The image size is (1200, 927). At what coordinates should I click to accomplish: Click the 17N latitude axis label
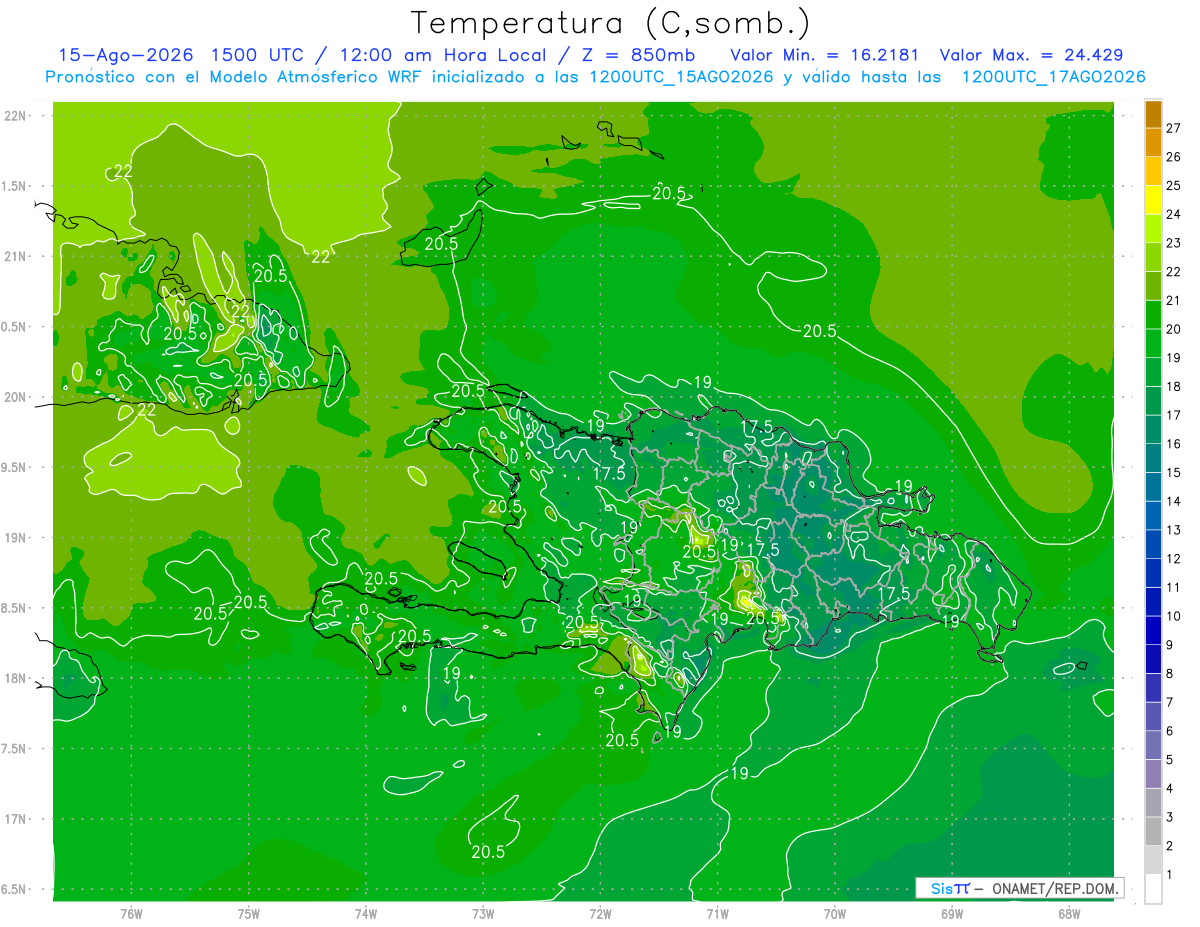tap(14, 819)
